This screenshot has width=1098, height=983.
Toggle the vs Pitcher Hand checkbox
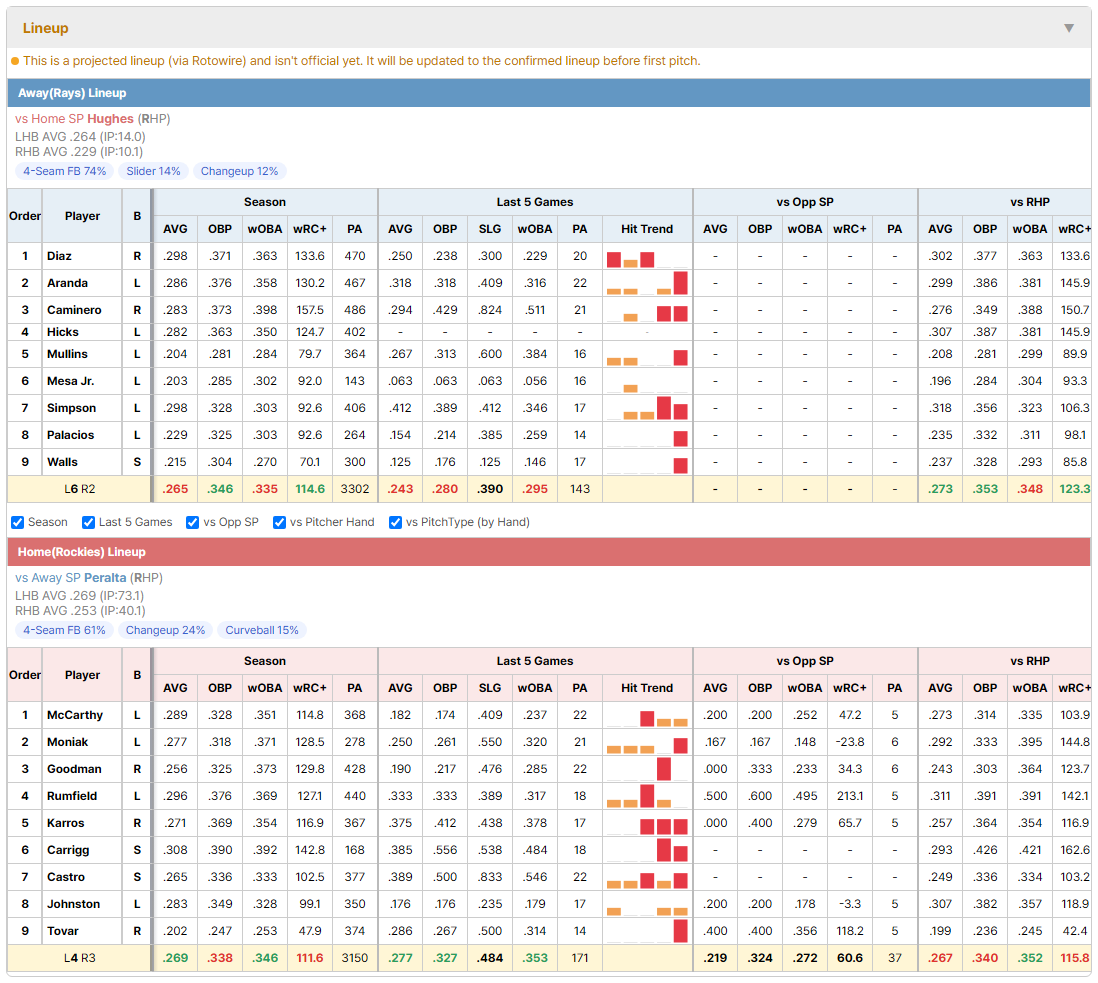click(279, 522)
